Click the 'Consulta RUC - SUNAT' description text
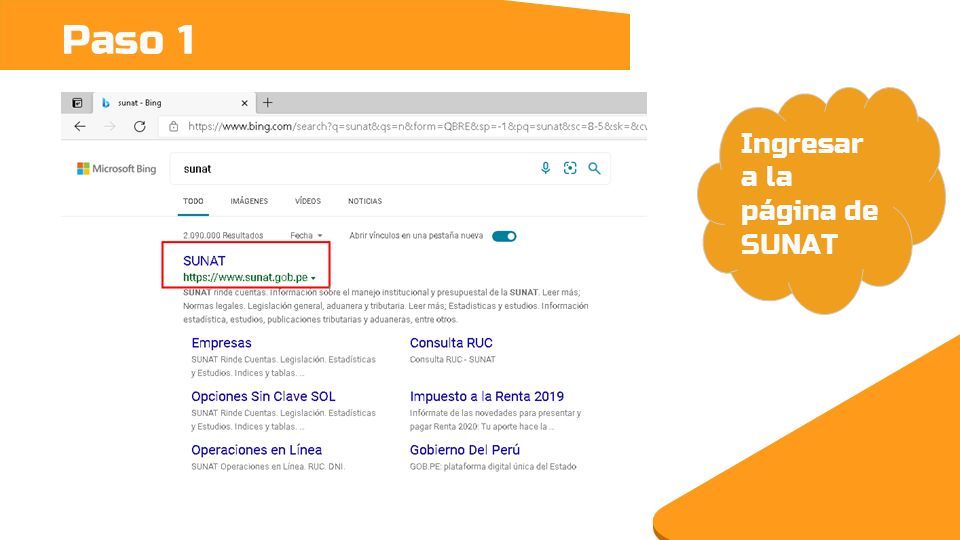This screenshot has width=960, height=540. click(x=452, y=359)
